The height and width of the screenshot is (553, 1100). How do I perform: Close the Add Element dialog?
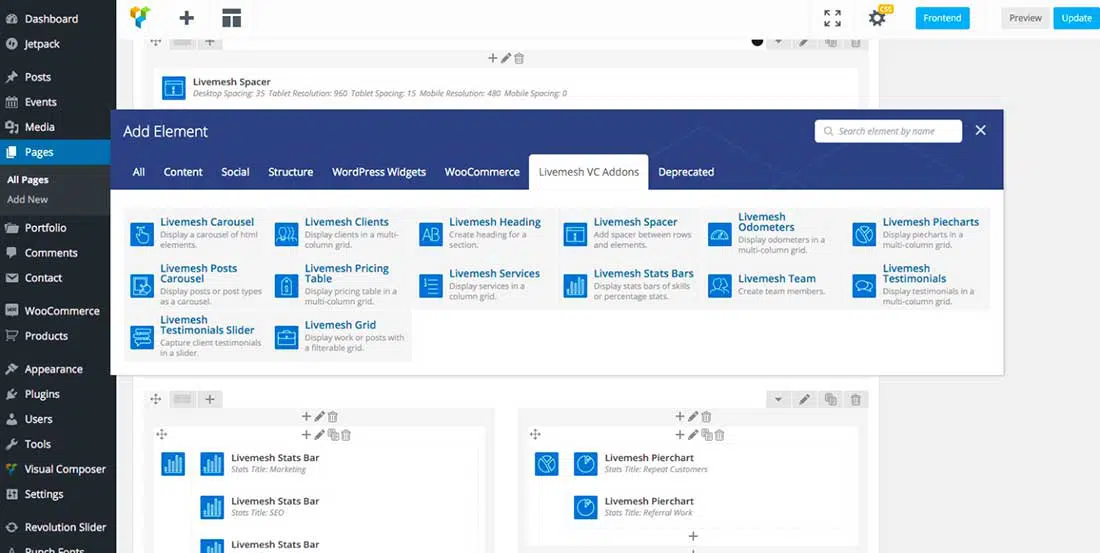click(981, 130)
